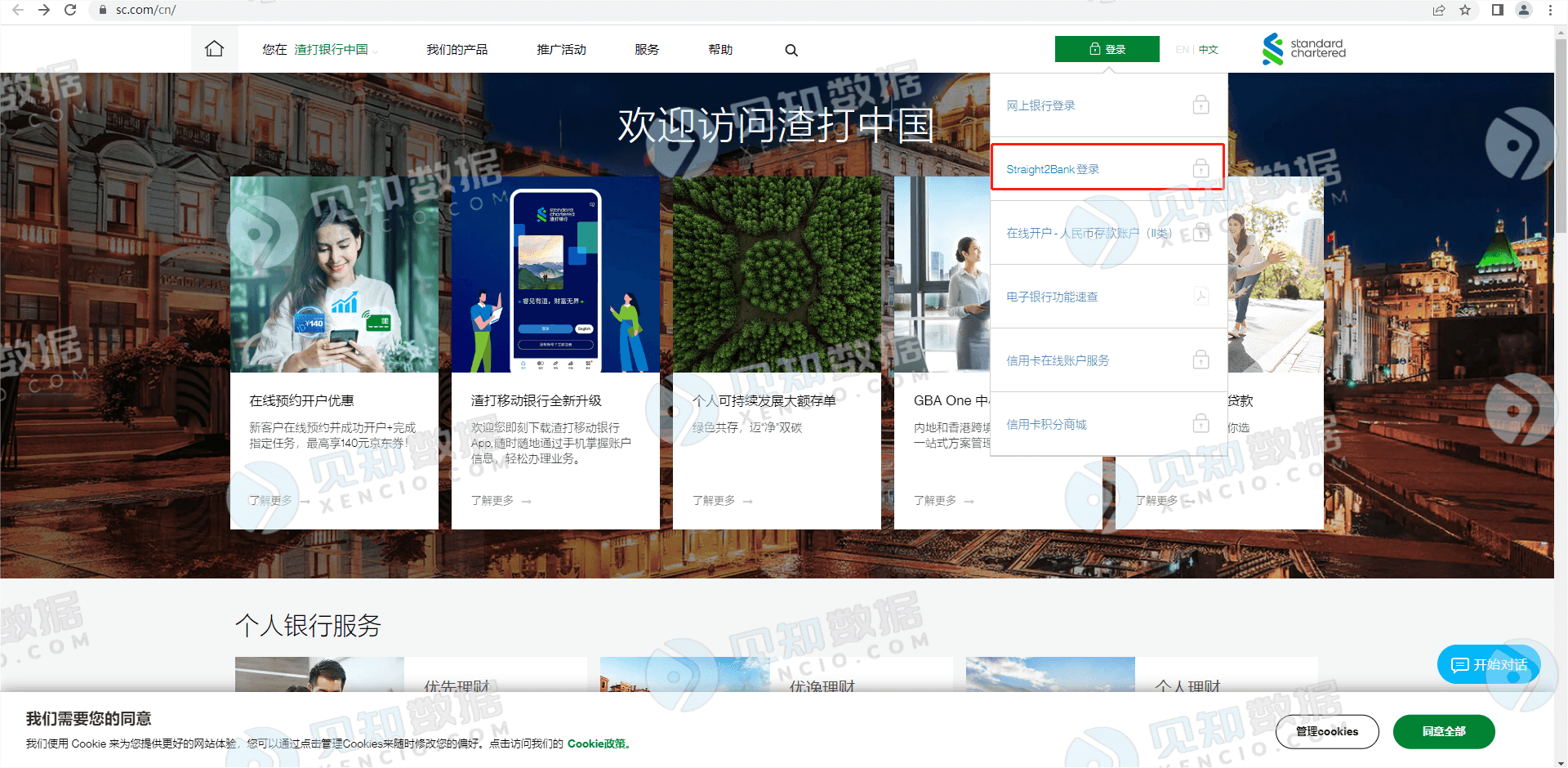Viewport: 1568px width, 768px height.
Task: Click the 同意全部 cookies button
Action: (x=1443, y=731)
